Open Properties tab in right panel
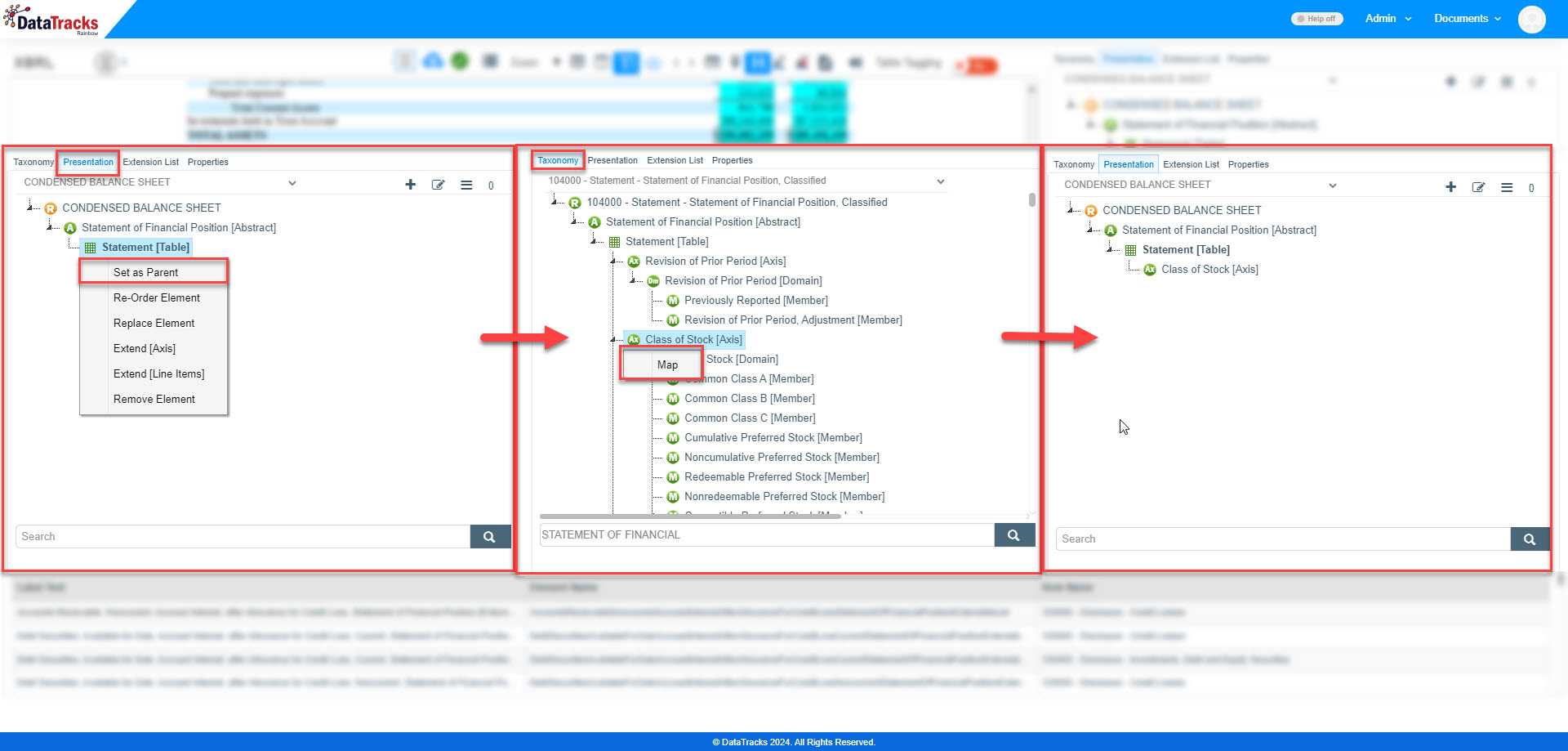This screenshot has width=1568, height=751. (x=1248, y=164)
